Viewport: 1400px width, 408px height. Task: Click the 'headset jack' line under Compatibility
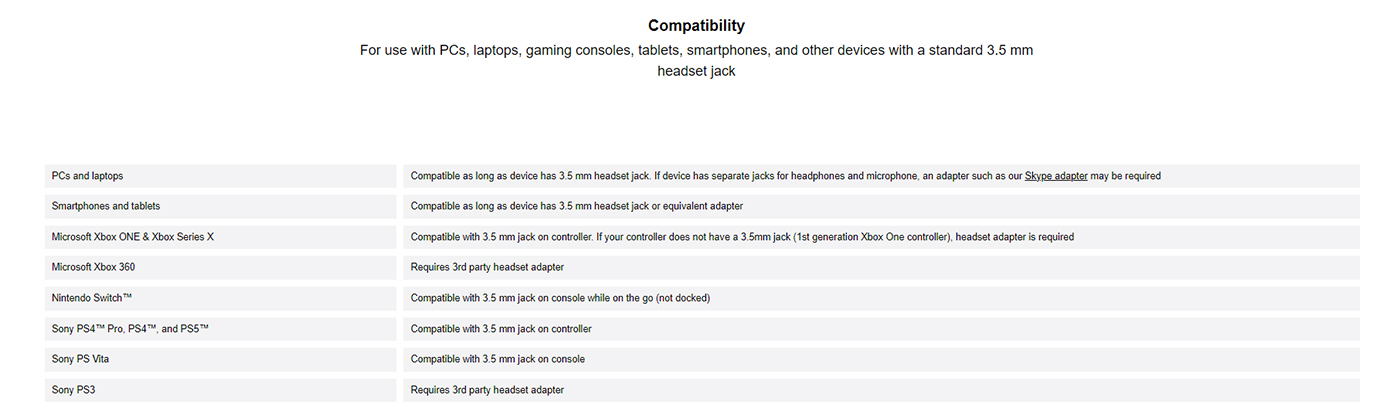coord(696,71)
